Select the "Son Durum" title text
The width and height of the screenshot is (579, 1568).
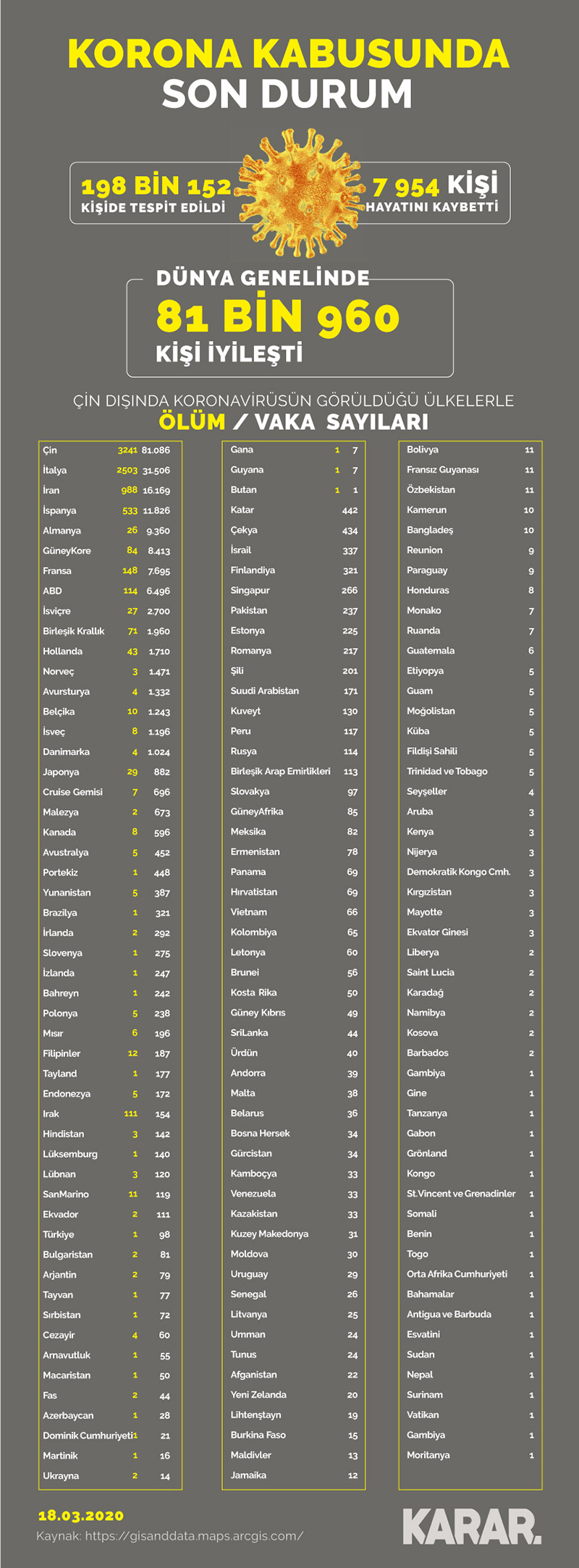287,94
